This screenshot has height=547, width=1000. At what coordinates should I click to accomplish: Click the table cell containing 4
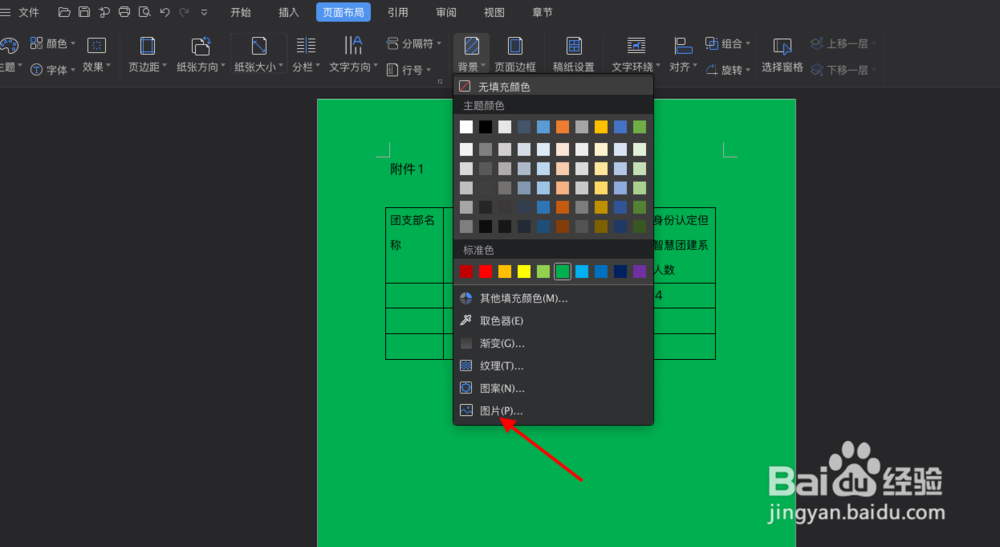tap(684, 296)
